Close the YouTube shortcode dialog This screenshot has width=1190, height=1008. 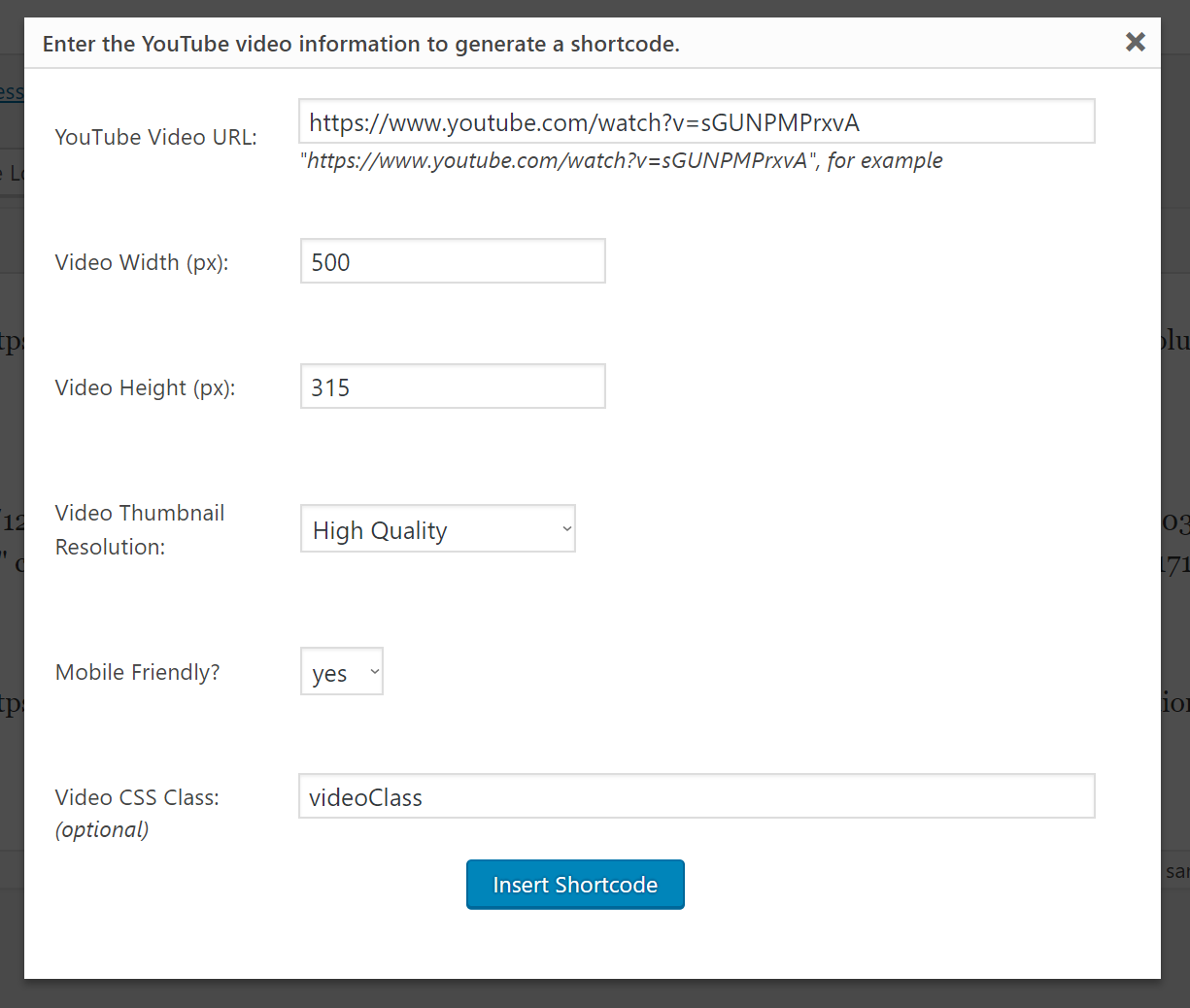click(x=1135, y=42)
